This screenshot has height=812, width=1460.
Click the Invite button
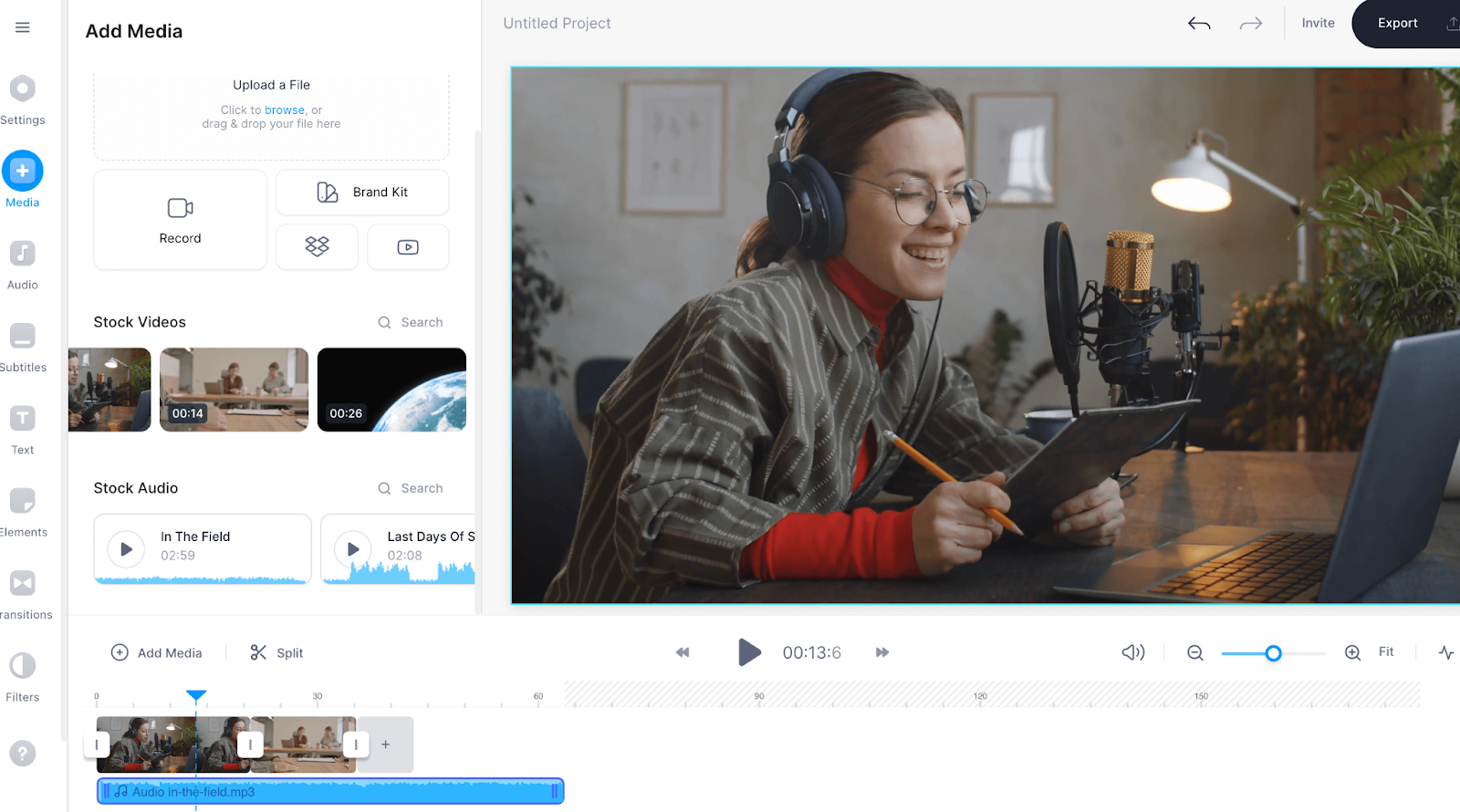click(x=1318, y=24)
